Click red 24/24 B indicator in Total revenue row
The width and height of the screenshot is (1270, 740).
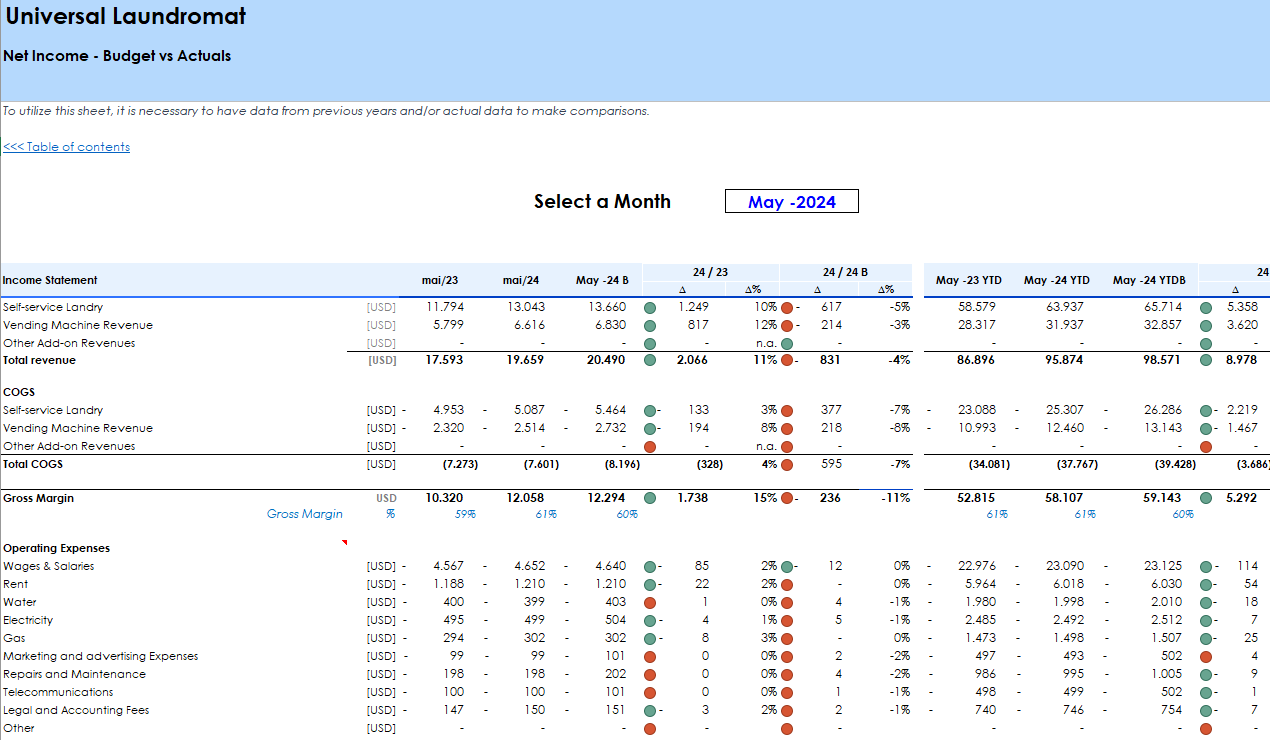click(786, 361)
